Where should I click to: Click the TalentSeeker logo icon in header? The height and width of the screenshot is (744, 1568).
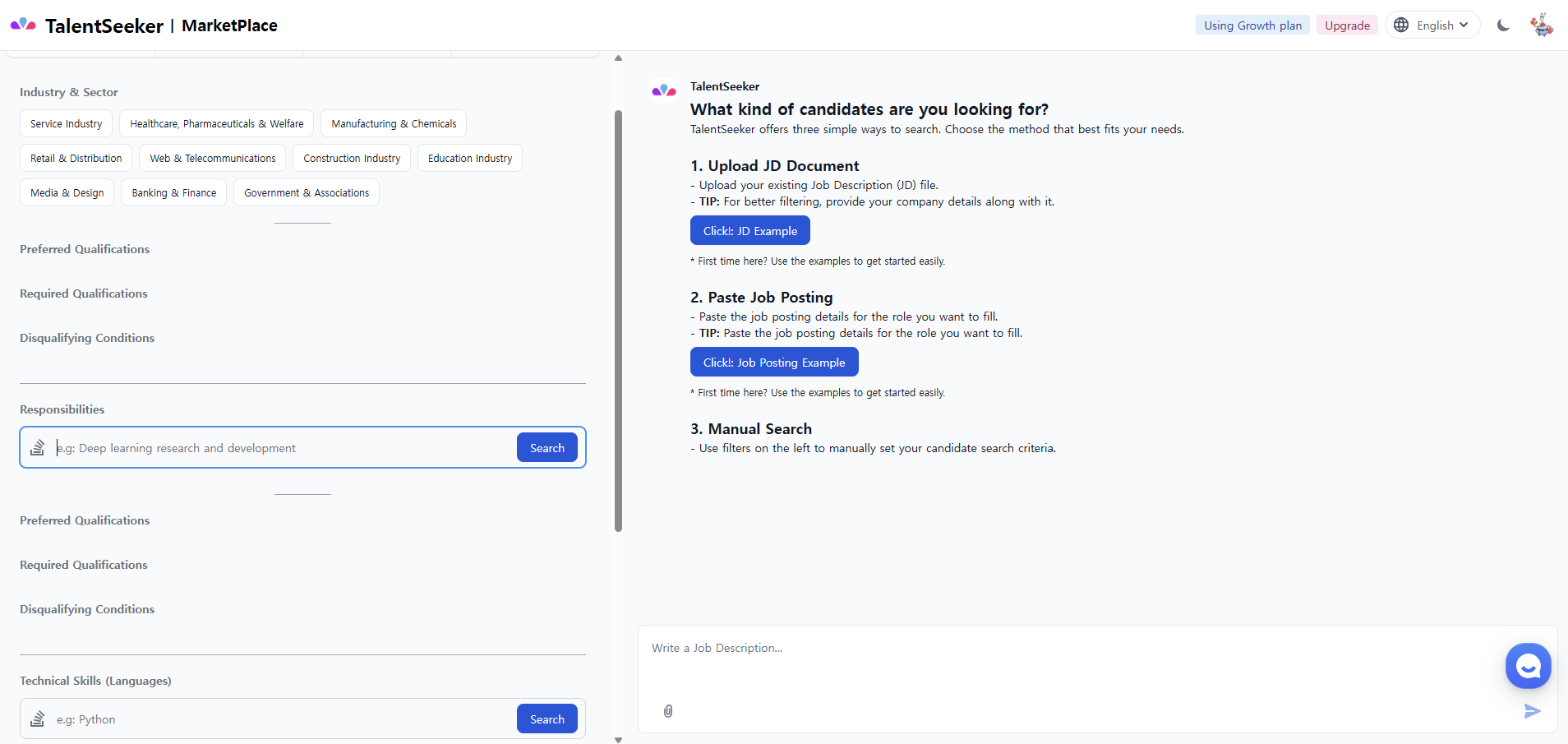pos(23,25)
